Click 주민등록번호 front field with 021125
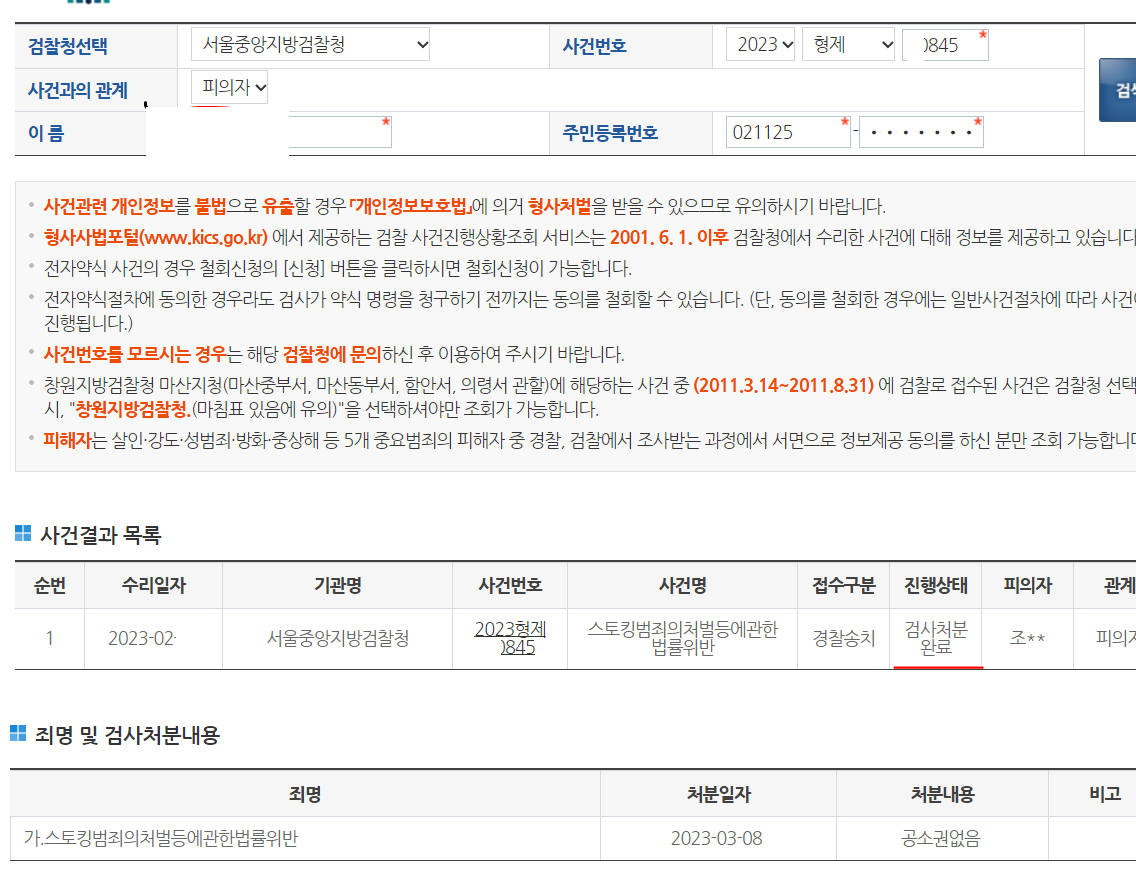The width and height of the screenshot is (1136, 875). pos(787,132)
